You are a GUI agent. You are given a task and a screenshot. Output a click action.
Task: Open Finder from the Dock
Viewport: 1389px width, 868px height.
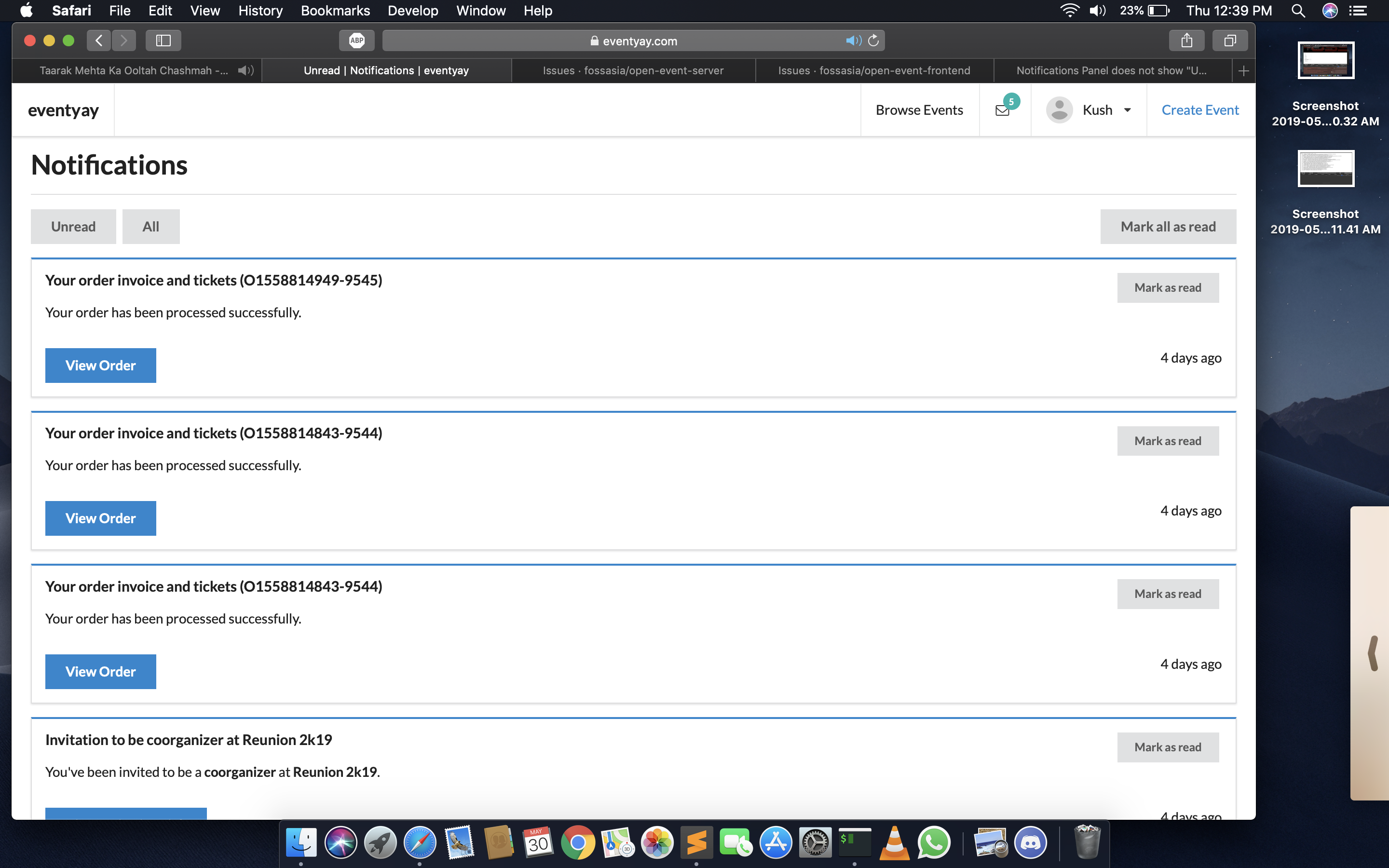tap(301, 842)
